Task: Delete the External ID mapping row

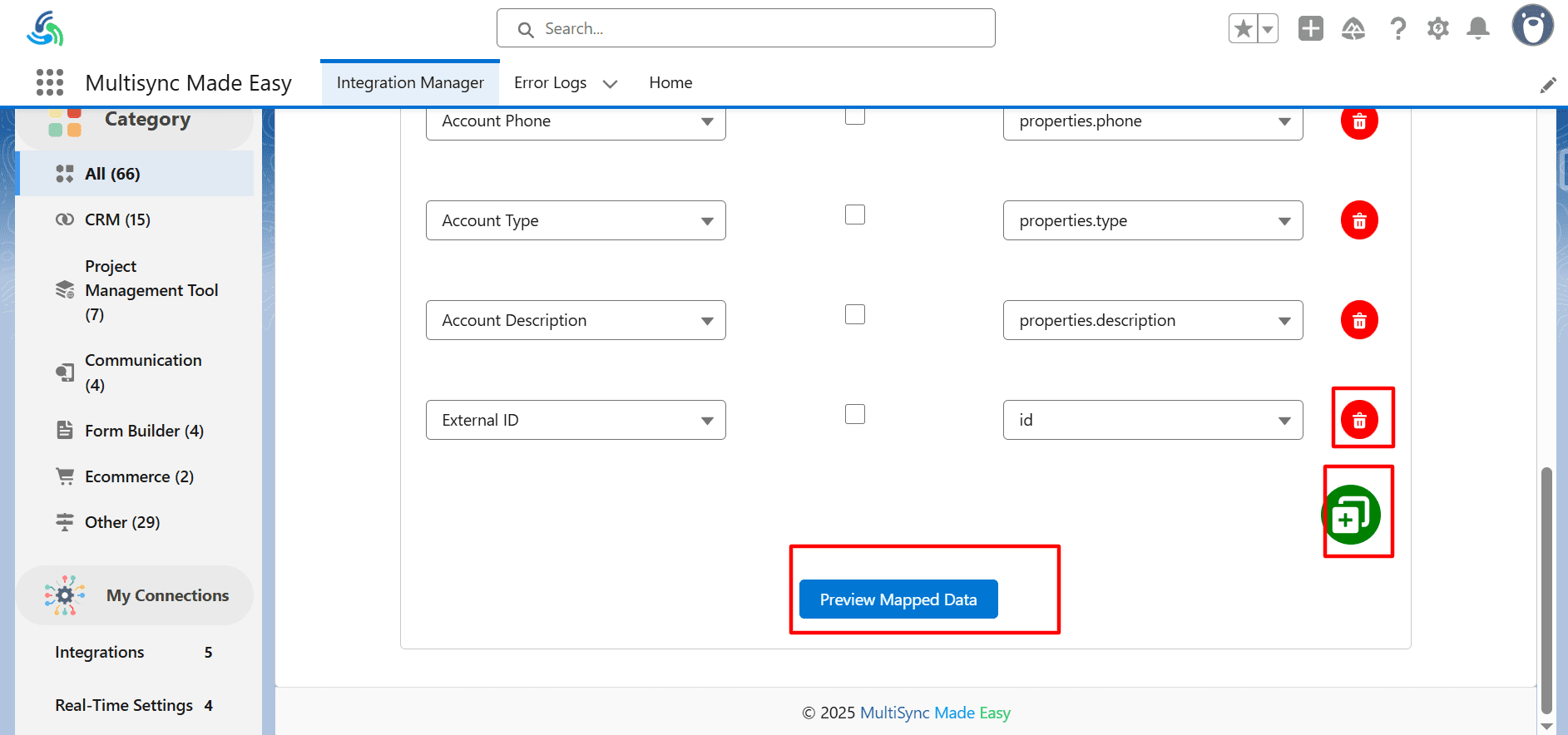Action: pos(1358,420)
